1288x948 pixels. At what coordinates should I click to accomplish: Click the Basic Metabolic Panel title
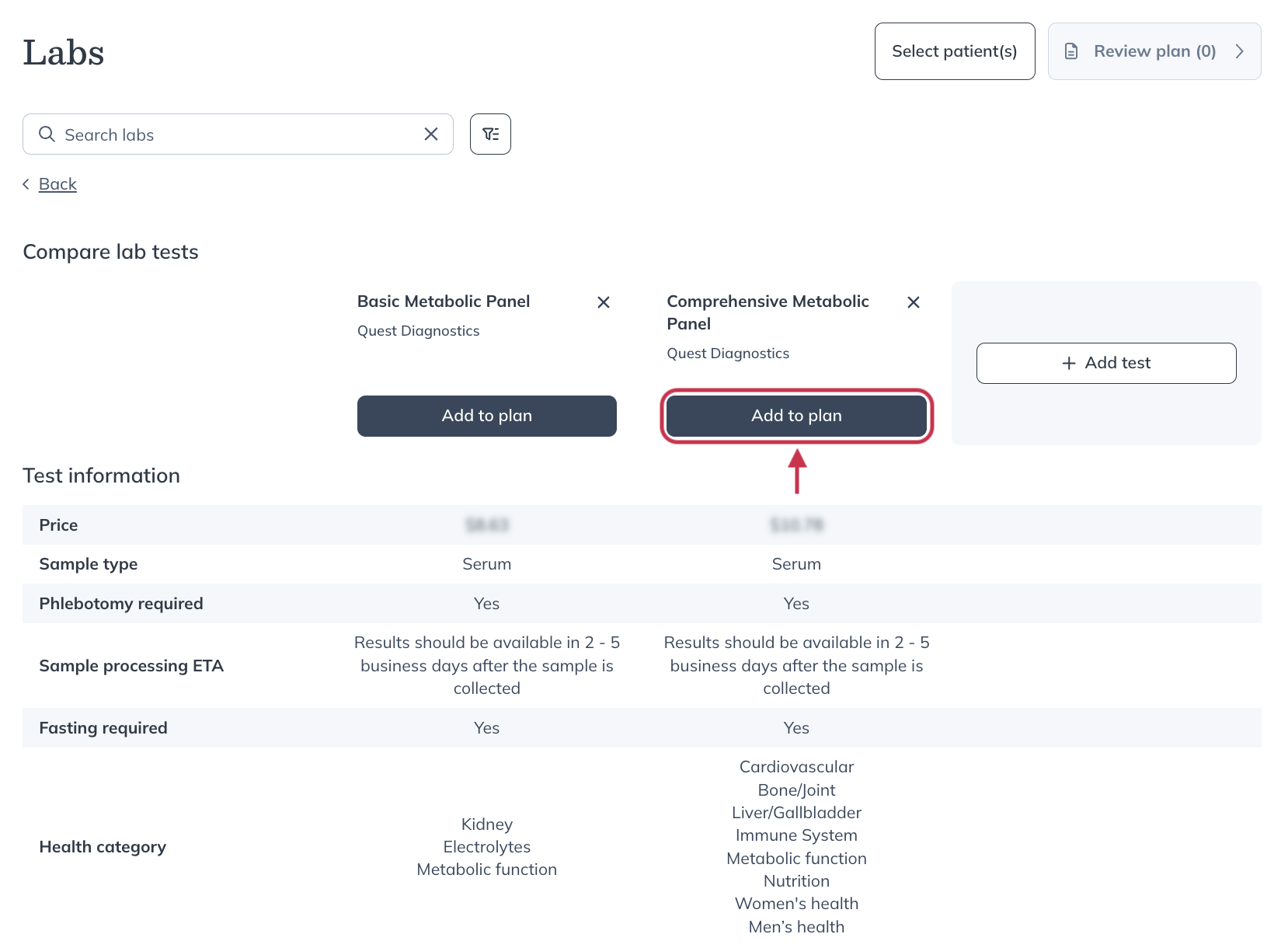pyautogui.click(x=443, y=301)
